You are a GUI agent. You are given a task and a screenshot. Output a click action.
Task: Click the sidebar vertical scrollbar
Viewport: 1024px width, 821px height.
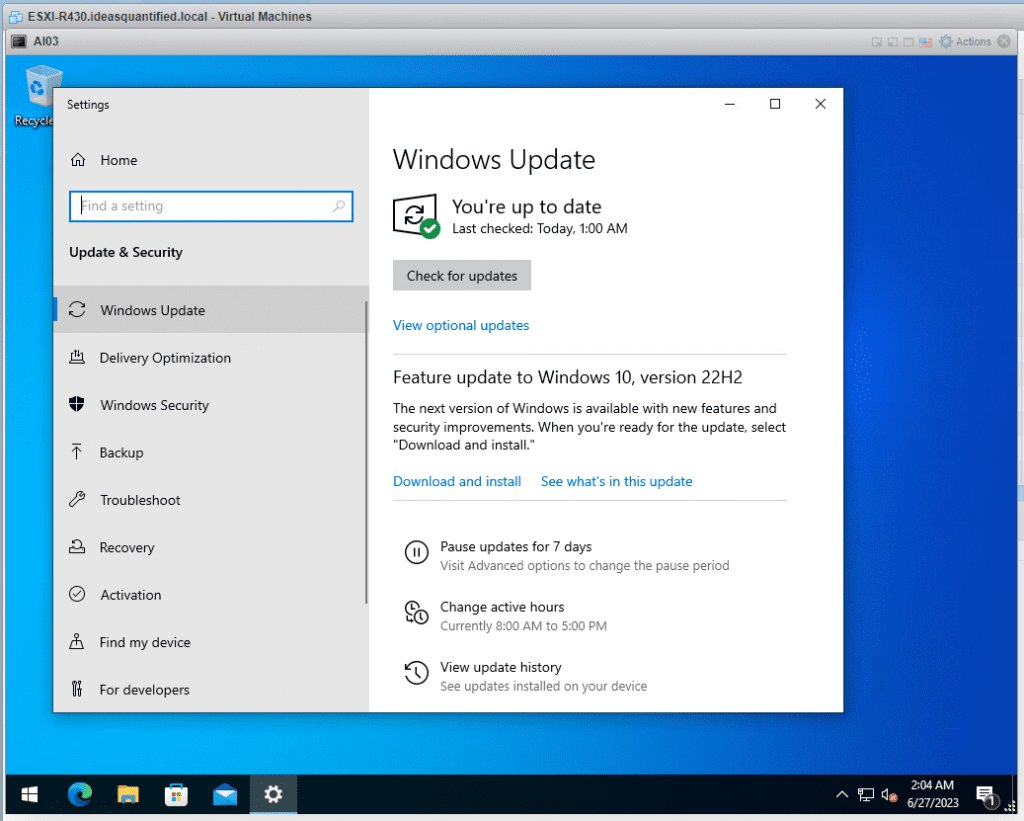click(x=366, y=453)
